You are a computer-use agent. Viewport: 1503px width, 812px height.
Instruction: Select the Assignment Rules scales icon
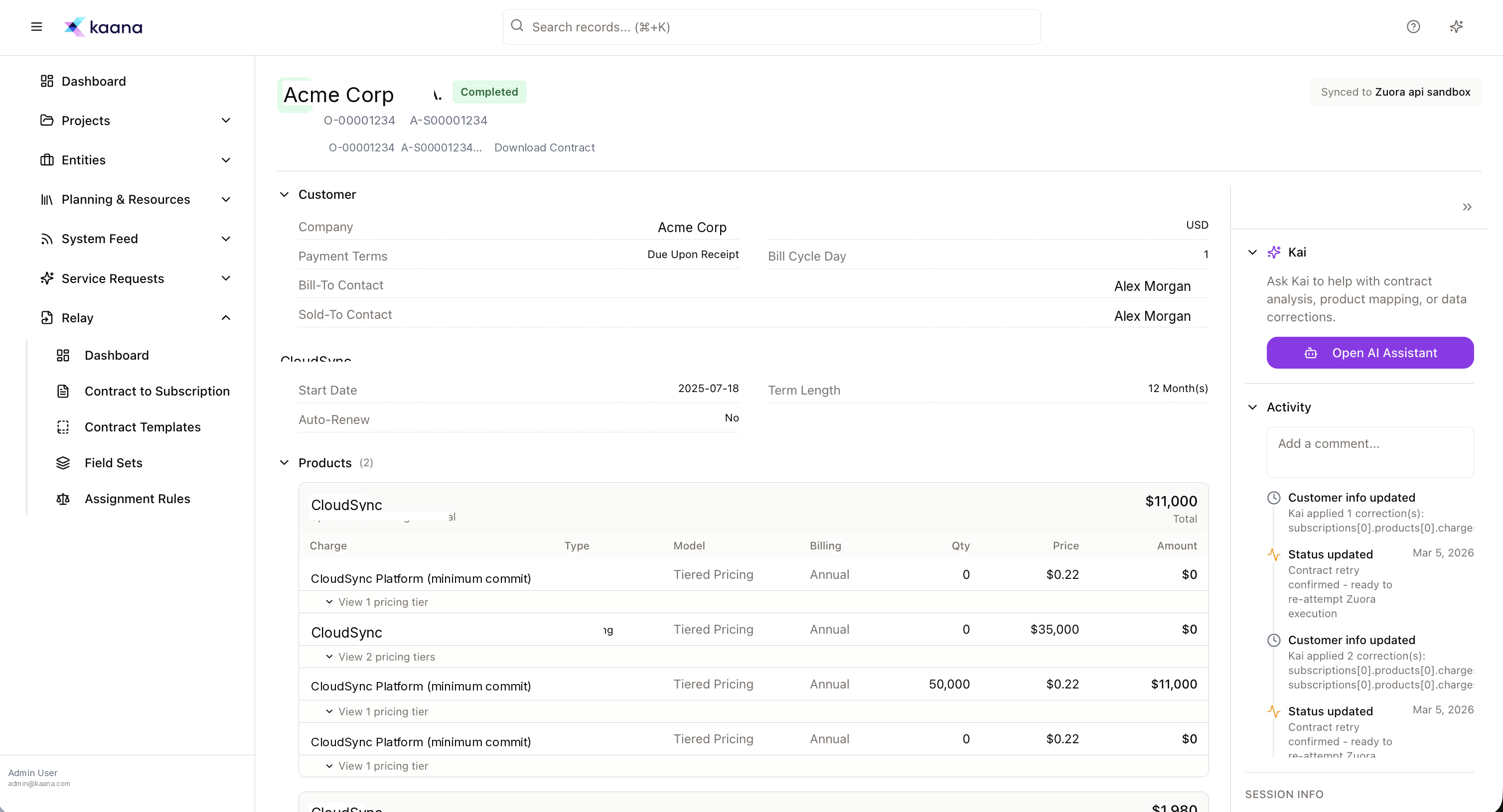point(63,499)
